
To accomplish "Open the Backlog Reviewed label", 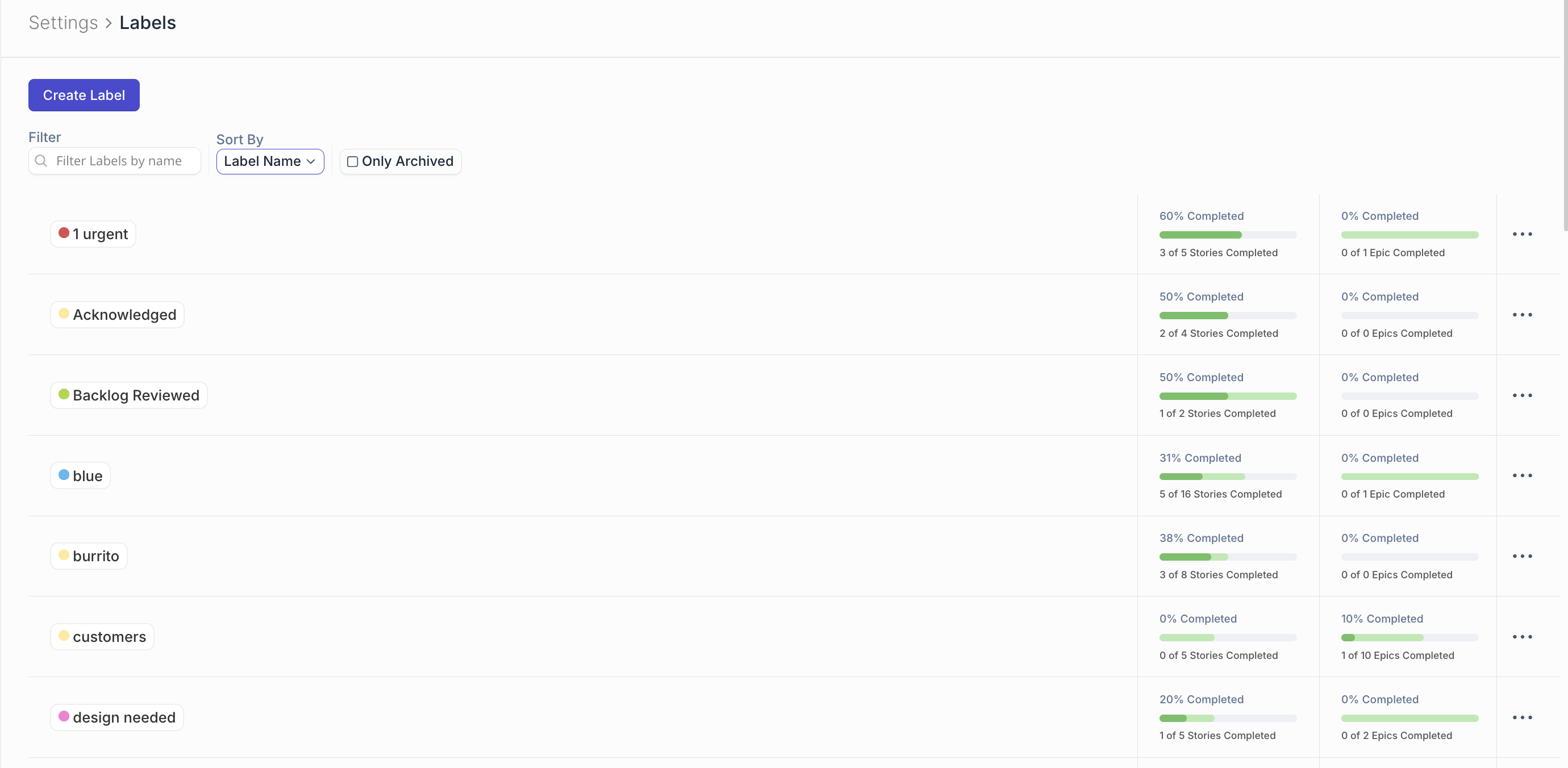I will pos(135,395).
